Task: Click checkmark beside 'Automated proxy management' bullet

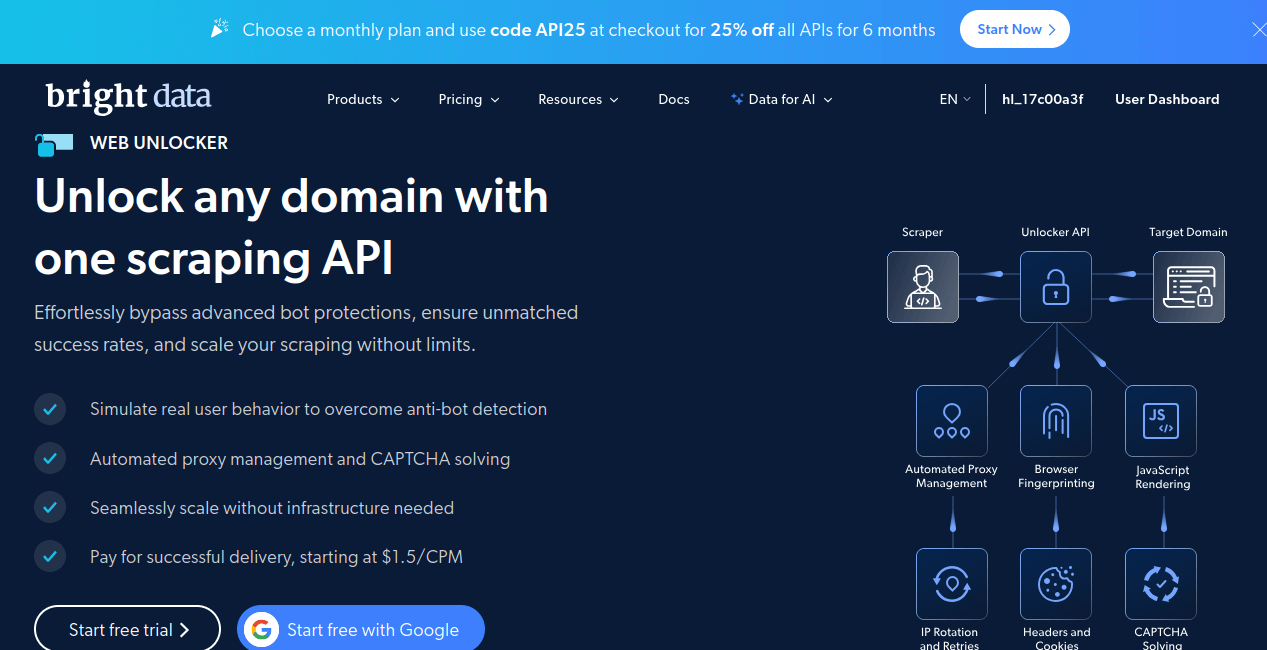Action: click(x=50, y=458)
